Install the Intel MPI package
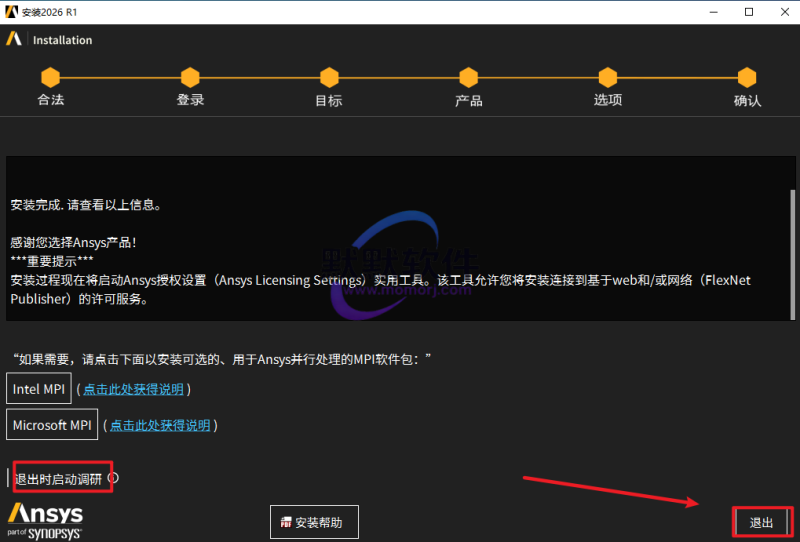Screen dimensions: 800x542 tap(39, 389)
